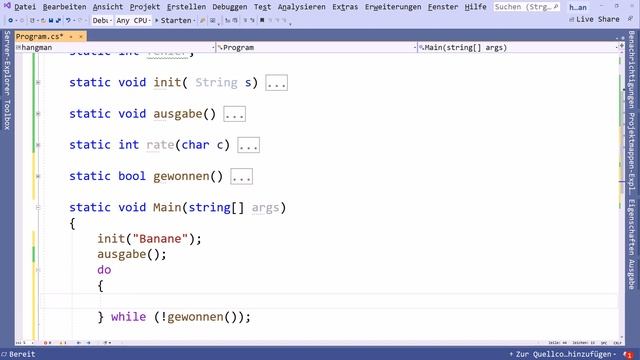Click the ellipsis box after rate(char c)

click(x=248, y=145)
